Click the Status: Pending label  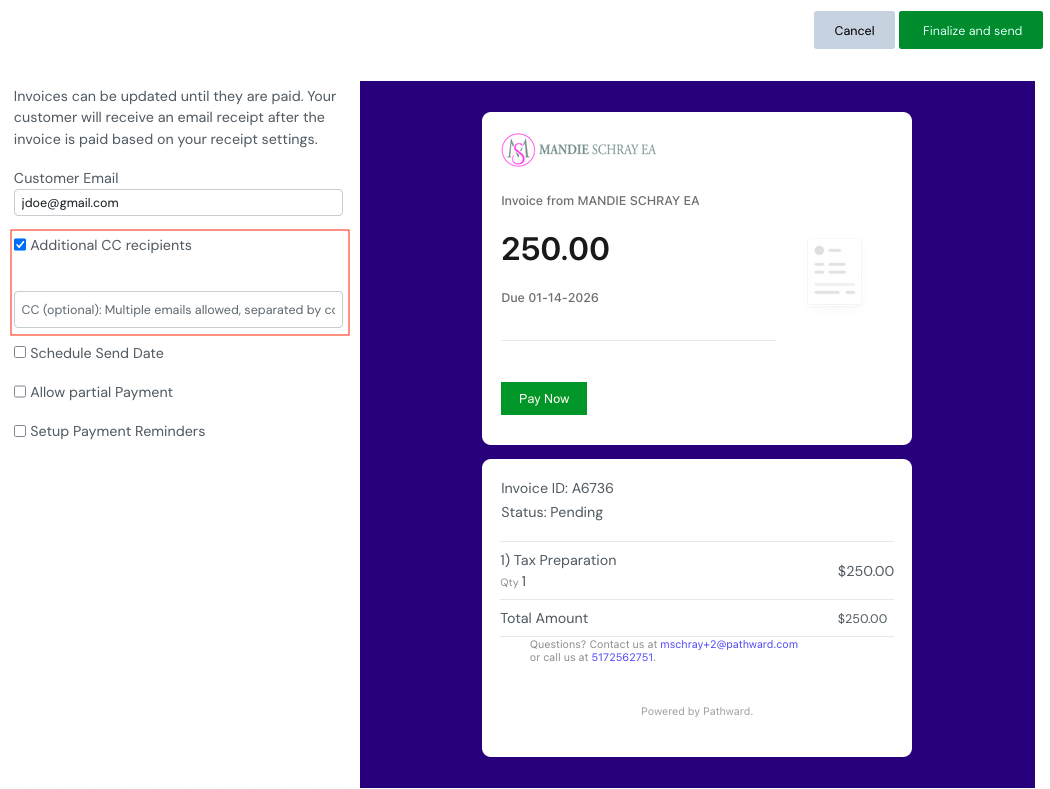552,513
